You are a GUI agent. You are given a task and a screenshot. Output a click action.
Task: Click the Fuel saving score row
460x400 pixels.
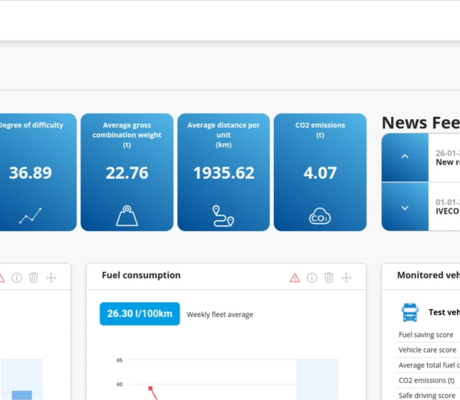tap(428, 335)
